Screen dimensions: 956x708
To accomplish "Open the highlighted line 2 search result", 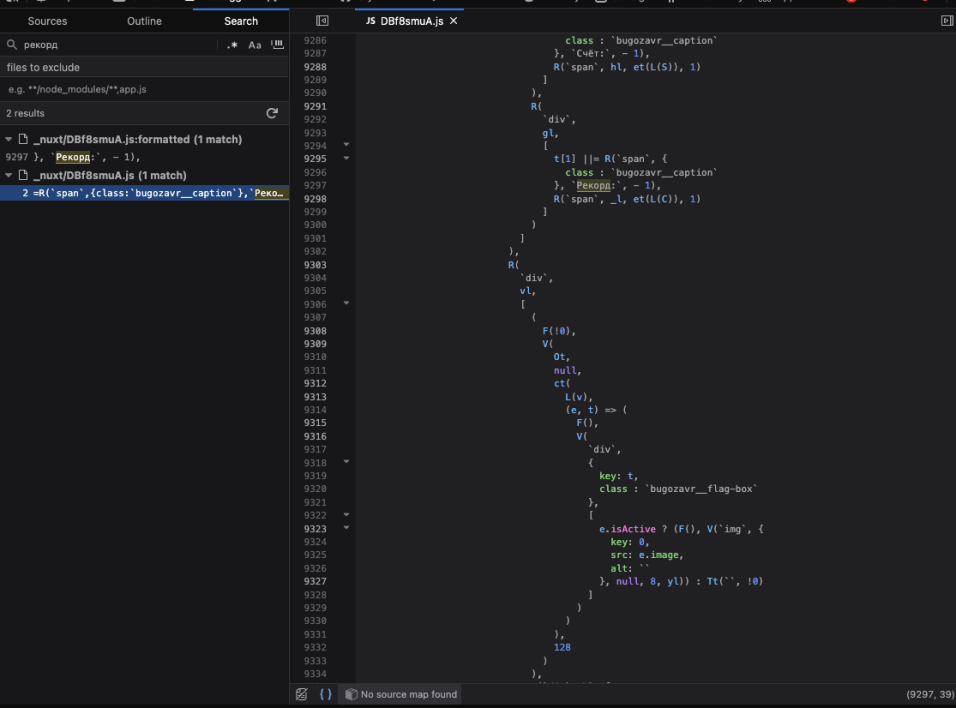I will [144, 193].
